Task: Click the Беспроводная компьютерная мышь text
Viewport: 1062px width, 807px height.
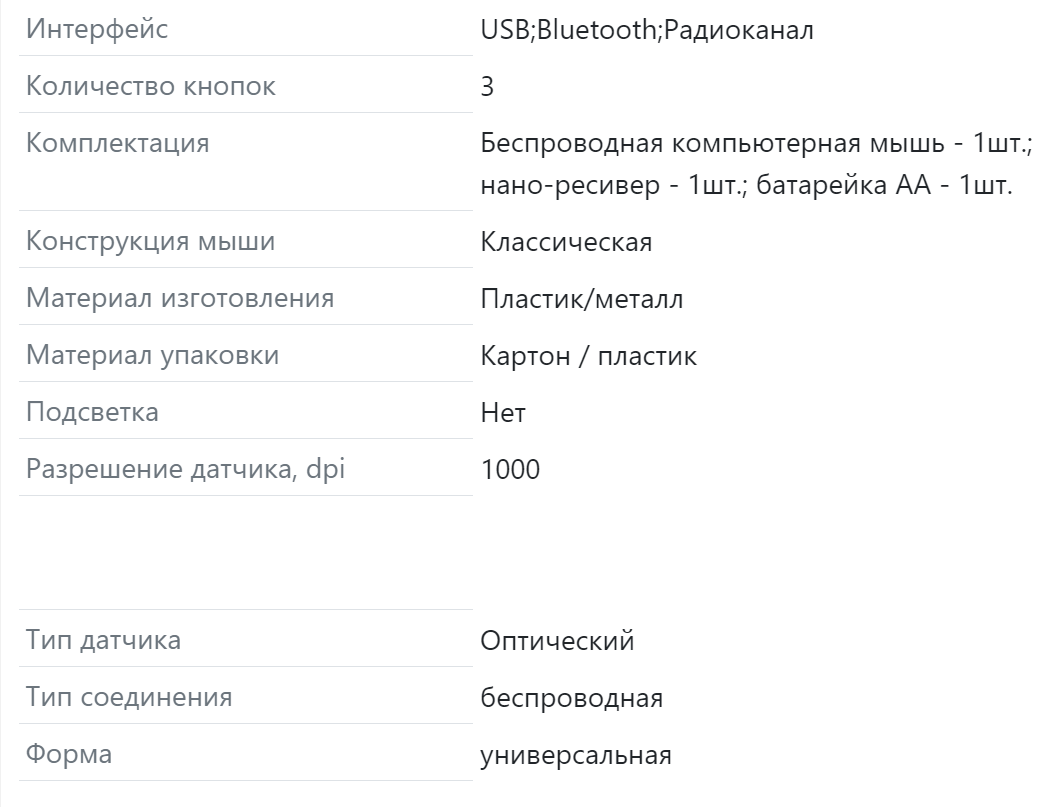Action: [x=713, y=144]
